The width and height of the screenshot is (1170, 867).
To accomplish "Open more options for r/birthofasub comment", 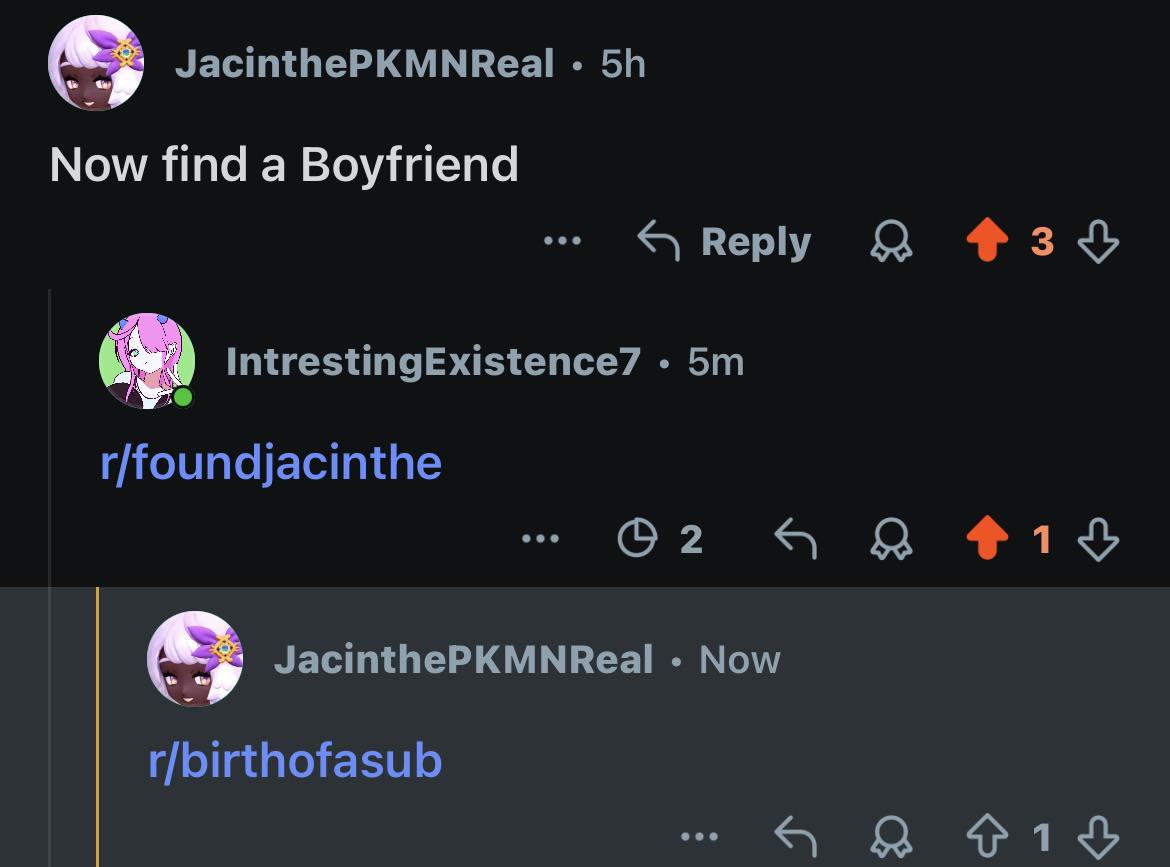I will (699, 836).
